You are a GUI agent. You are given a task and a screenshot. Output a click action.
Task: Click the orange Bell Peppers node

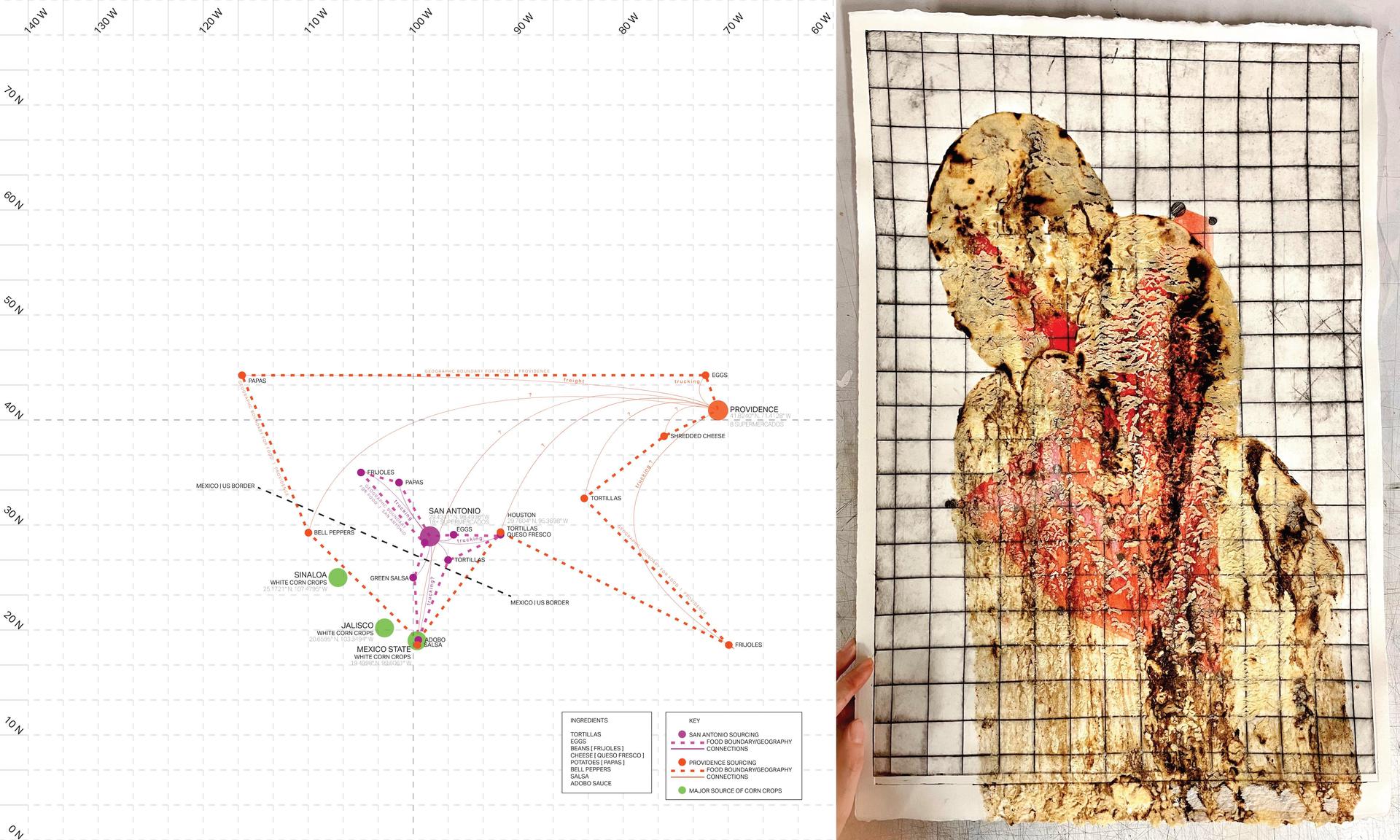pyautogui.click(x=308, y=533)
